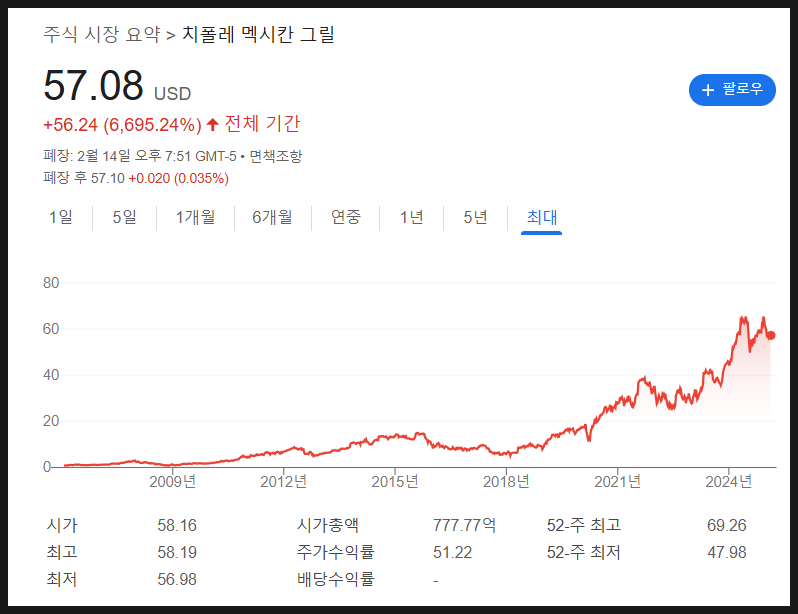This screenshot has width=798, height=614.
Task: Select the 1년 range tab
Action: [411, 217]
